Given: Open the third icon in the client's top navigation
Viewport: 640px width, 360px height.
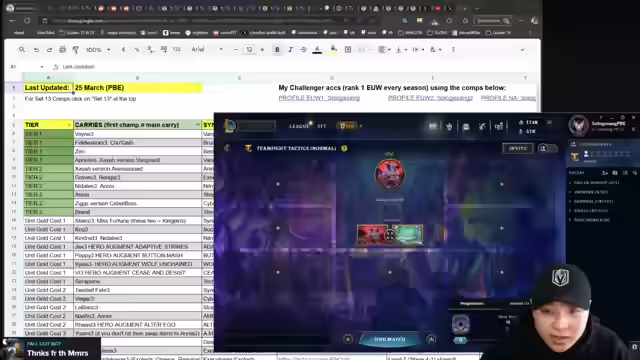Looking at the screenshot, I should [466, 127].
